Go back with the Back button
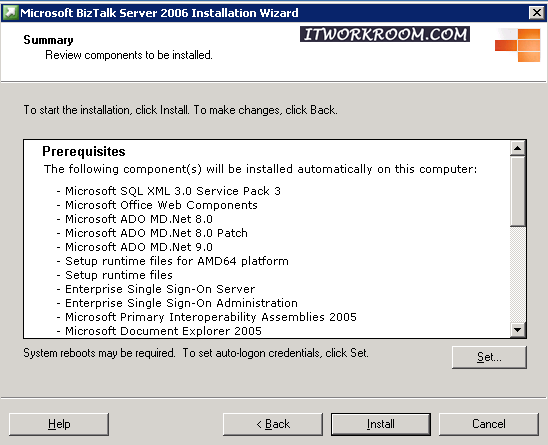The height and width of the screenshot is (445, 548). point(273,424)
